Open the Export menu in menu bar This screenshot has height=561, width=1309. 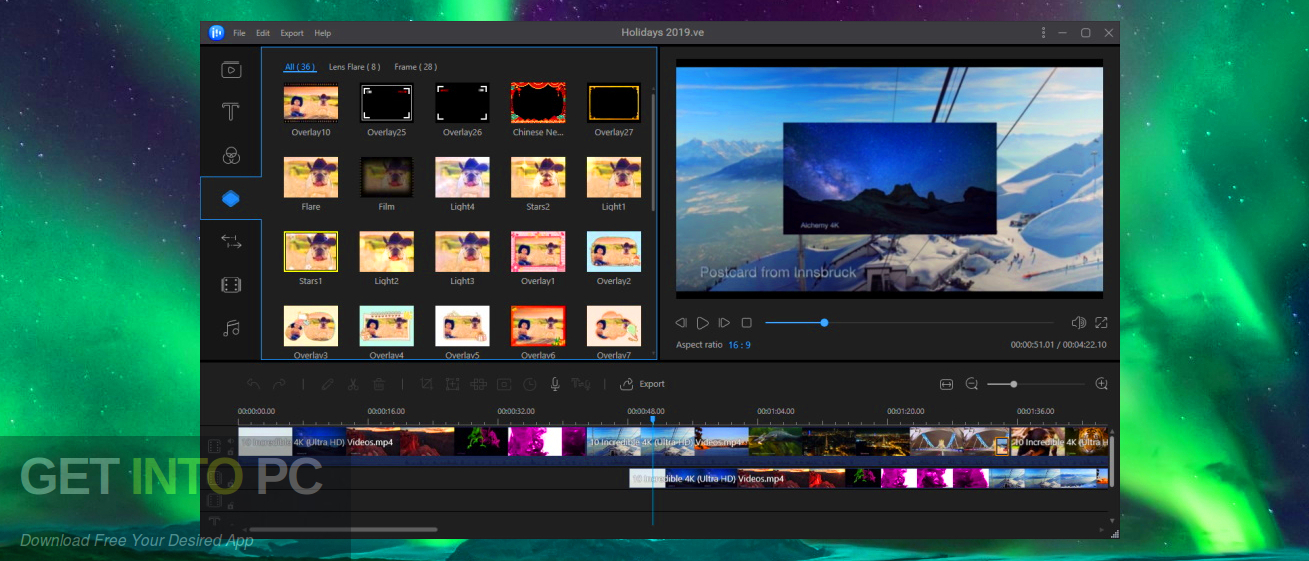pos(292,33)
